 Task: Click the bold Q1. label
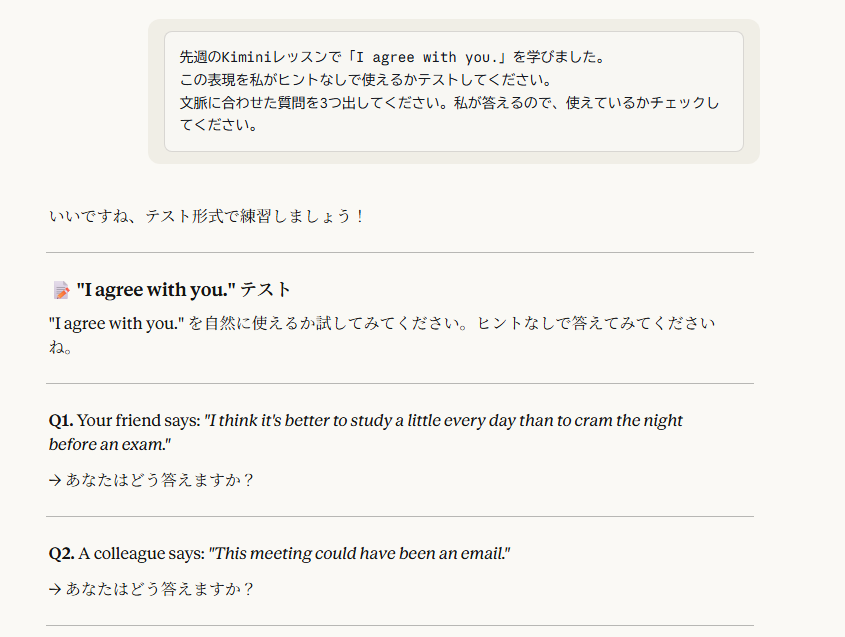coord(60,420)
